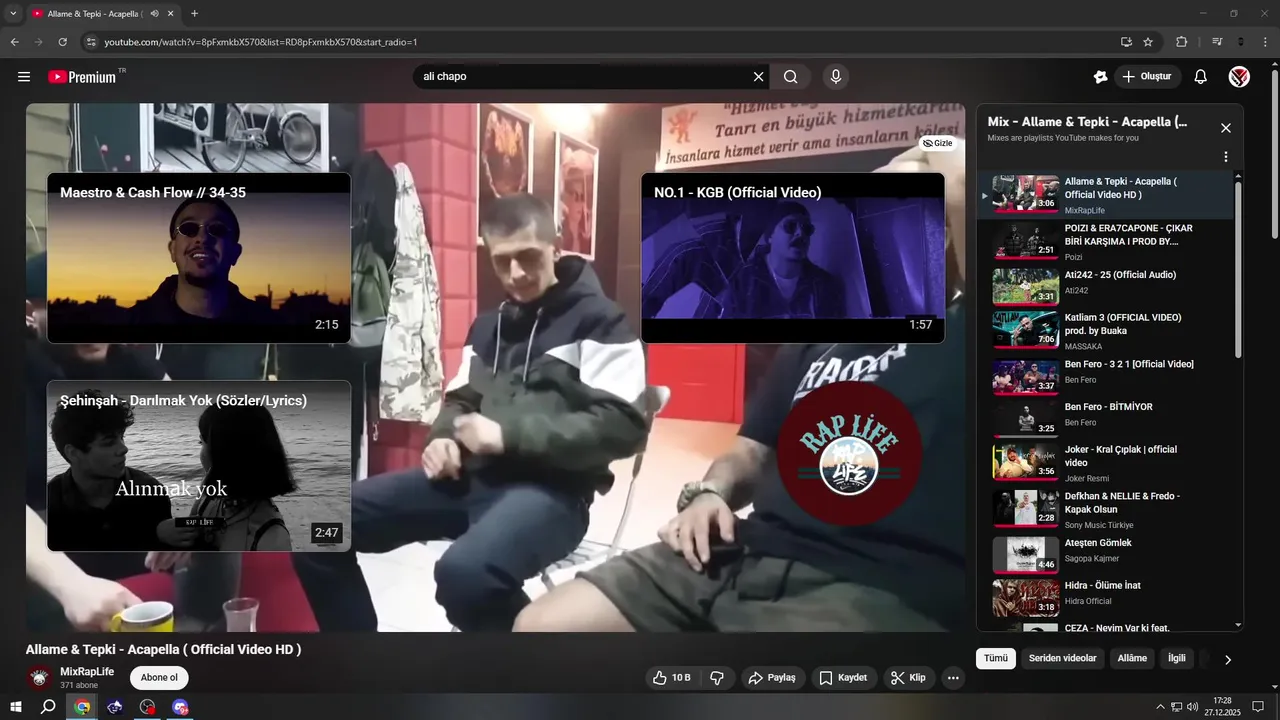1280x720 pixels.
Task: Open Mix playlist three-dot options
Action: point(1226,157)
